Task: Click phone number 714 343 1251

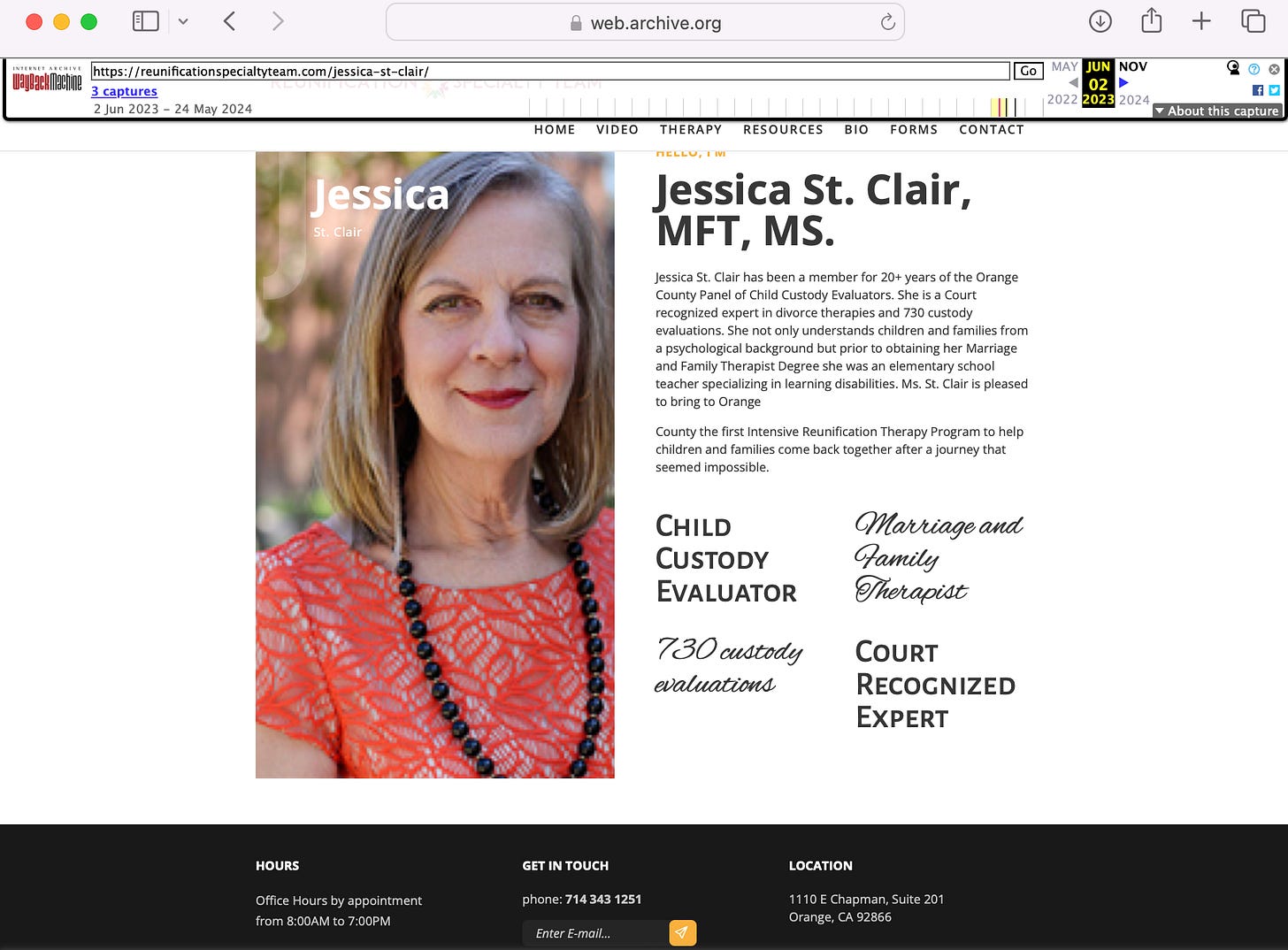Action: point(603,899)
